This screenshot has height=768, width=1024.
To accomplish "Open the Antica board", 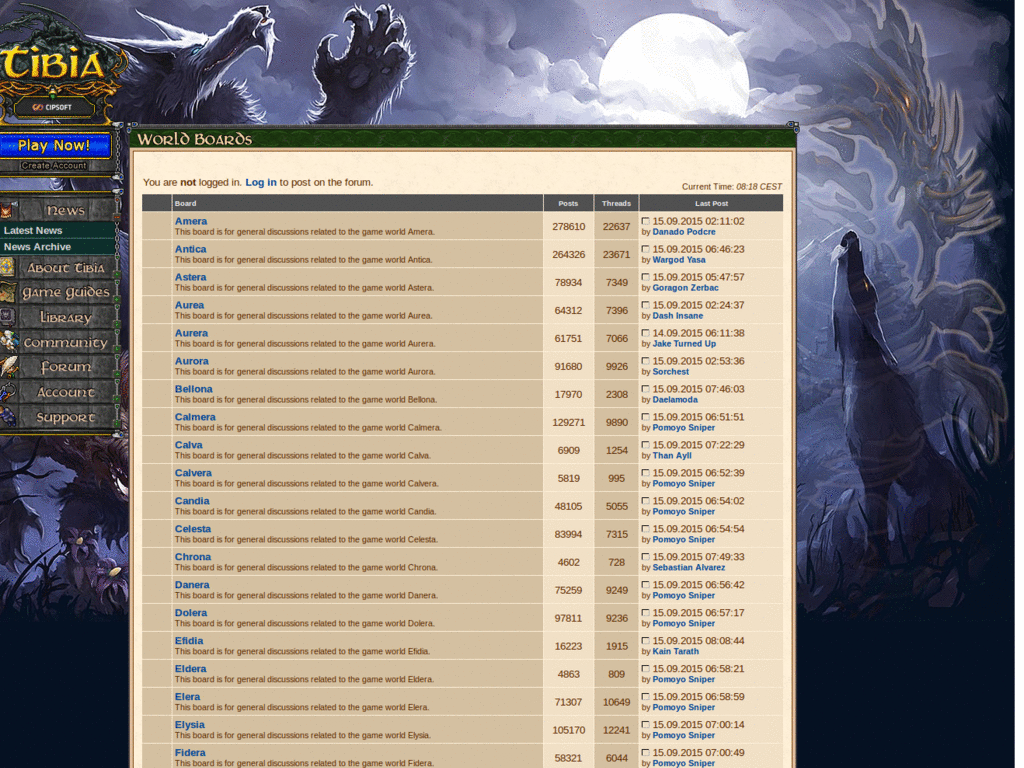I will click(x=190, y=249).
